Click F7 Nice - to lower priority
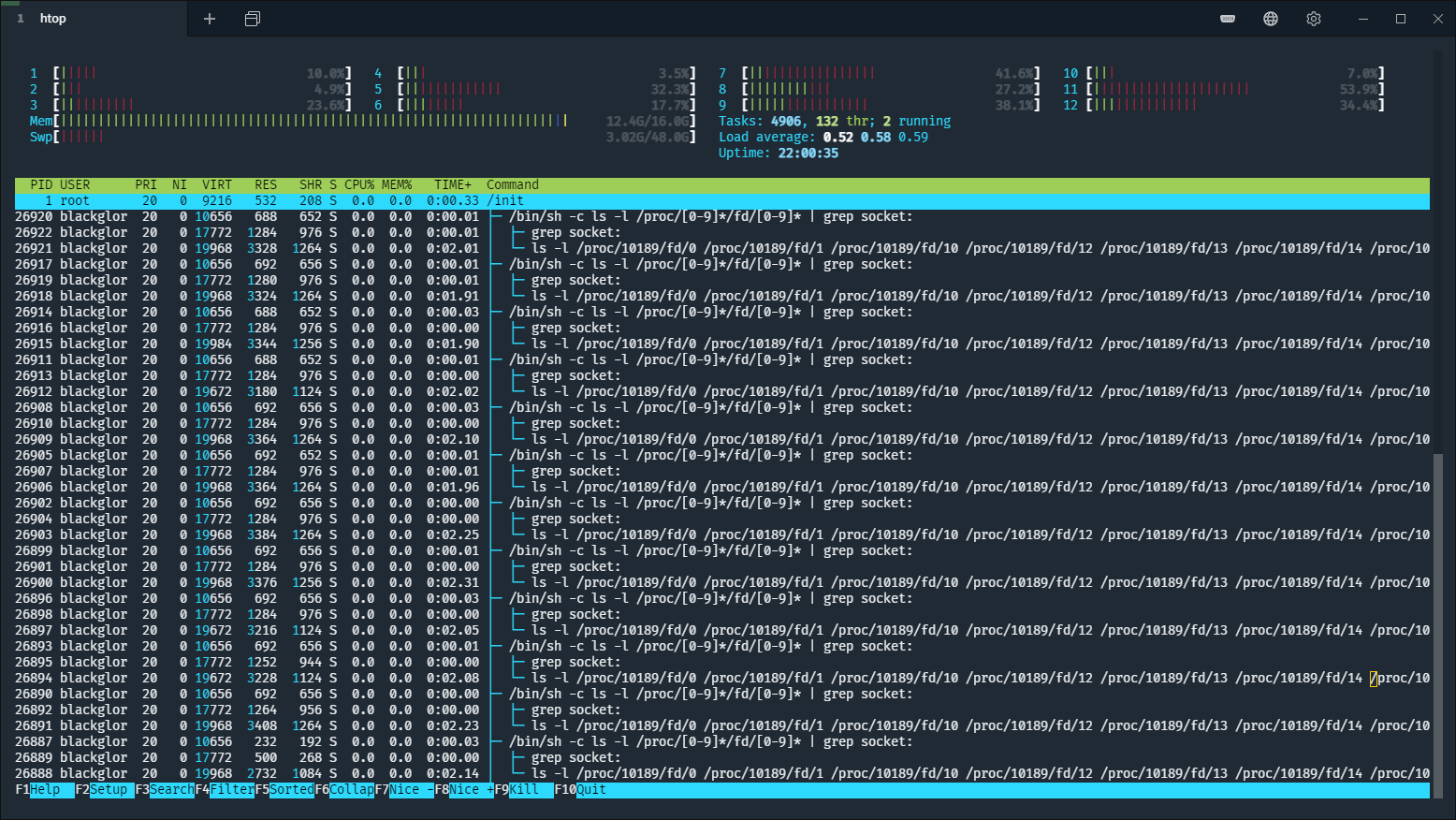1456x820 pixels. click(404, 790)
